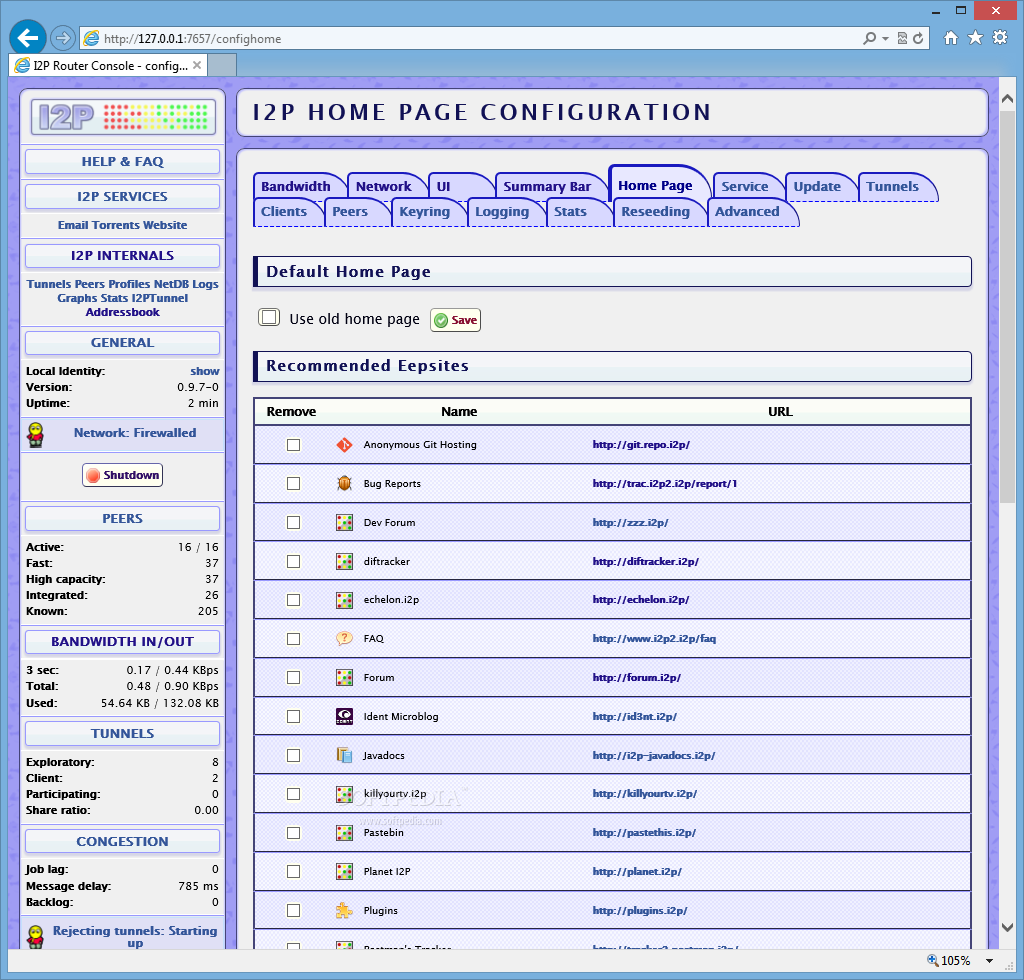Click the address bar search magnifier

coord(869,39)
